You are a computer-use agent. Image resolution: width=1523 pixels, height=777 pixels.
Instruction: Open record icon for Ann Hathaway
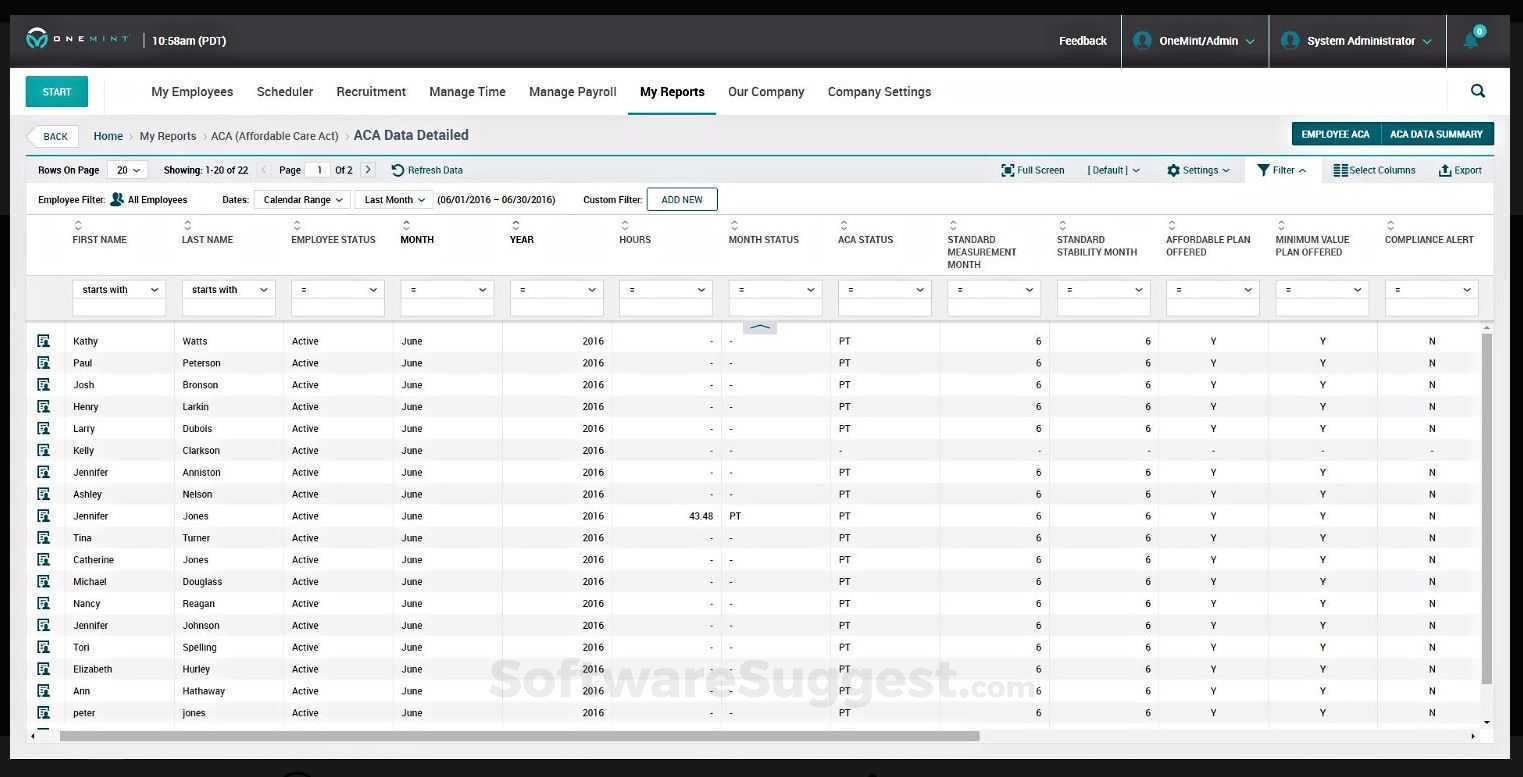[43, 691]
